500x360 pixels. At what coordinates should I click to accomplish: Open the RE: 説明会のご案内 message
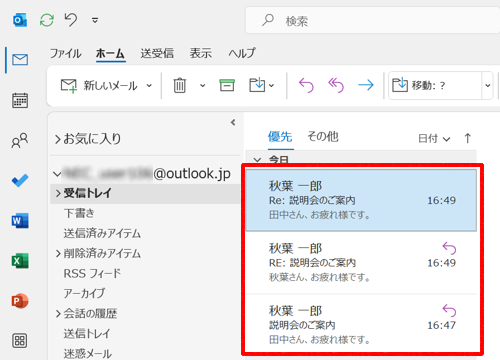click(361, 262)
